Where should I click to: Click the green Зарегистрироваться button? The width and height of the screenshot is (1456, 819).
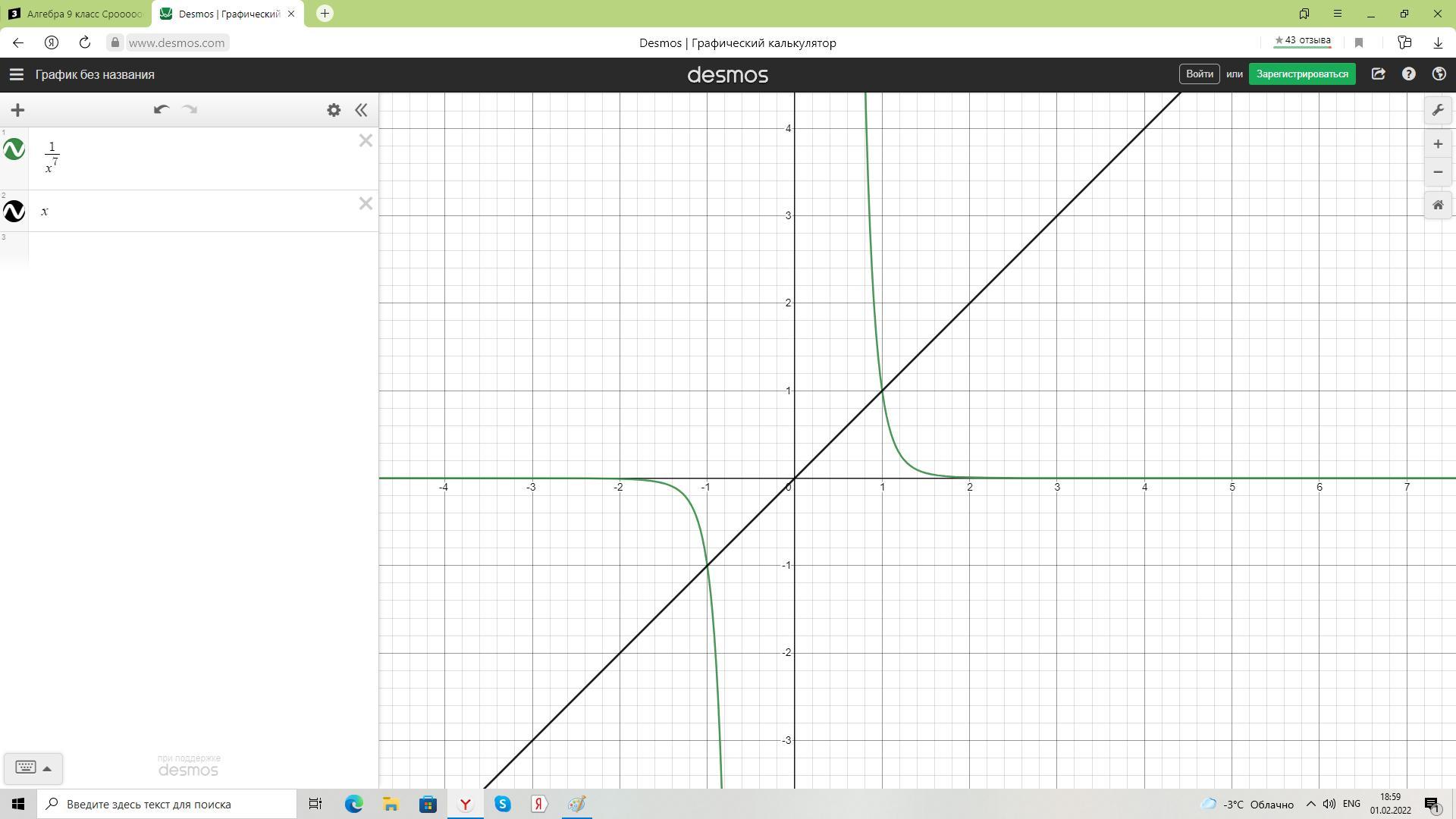click(x=1302, y=74)
